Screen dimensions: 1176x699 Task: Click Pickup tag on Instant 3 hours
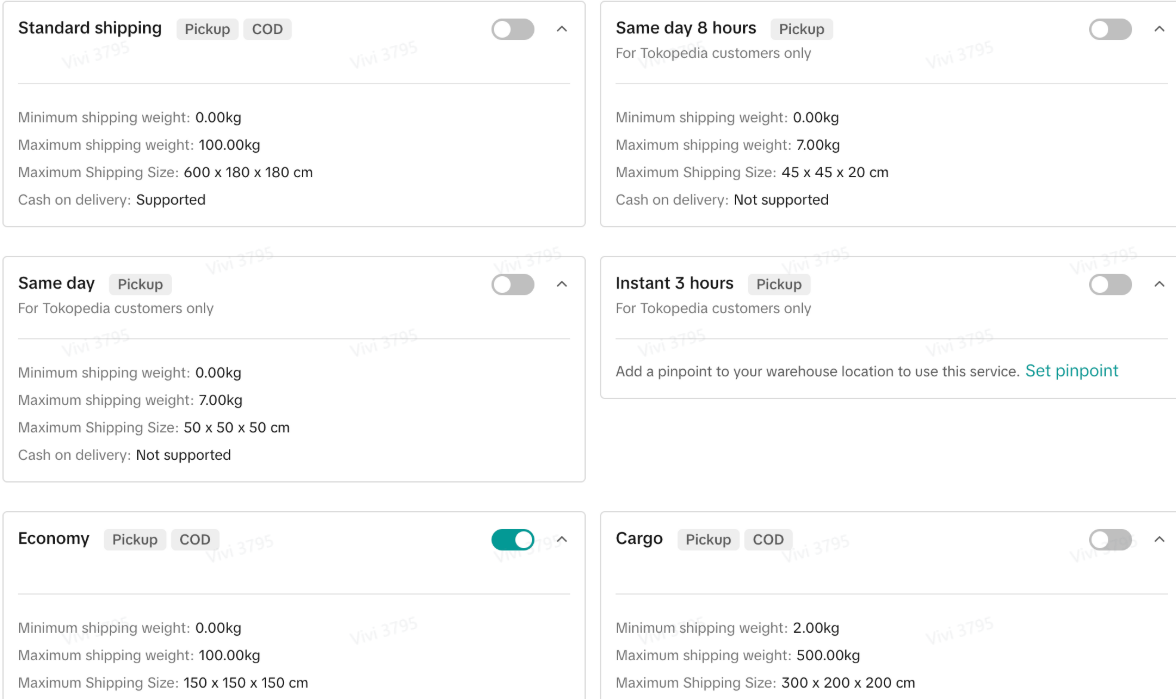pyautogui.click(x=779, y=284)
